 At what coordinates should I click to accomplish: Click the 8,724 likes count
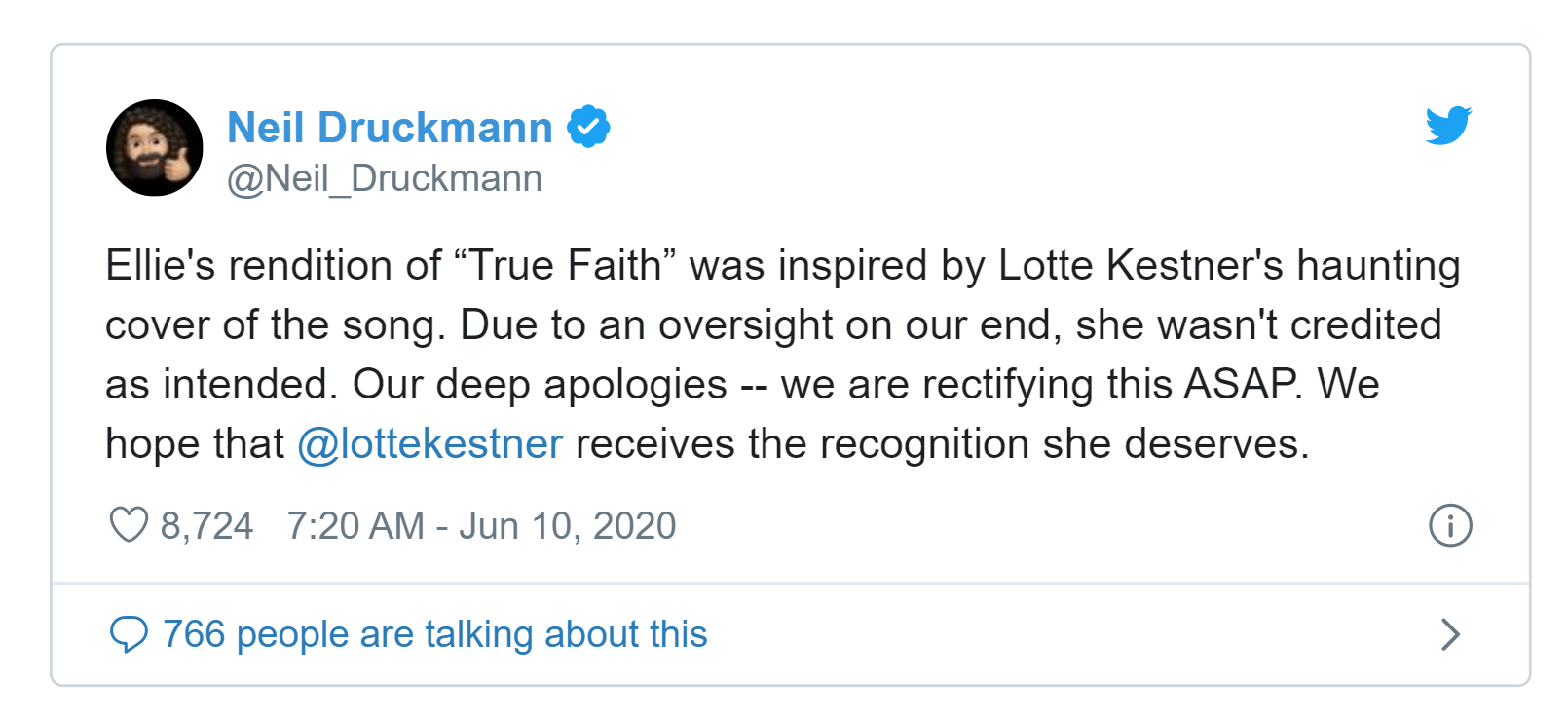[206, 526]
